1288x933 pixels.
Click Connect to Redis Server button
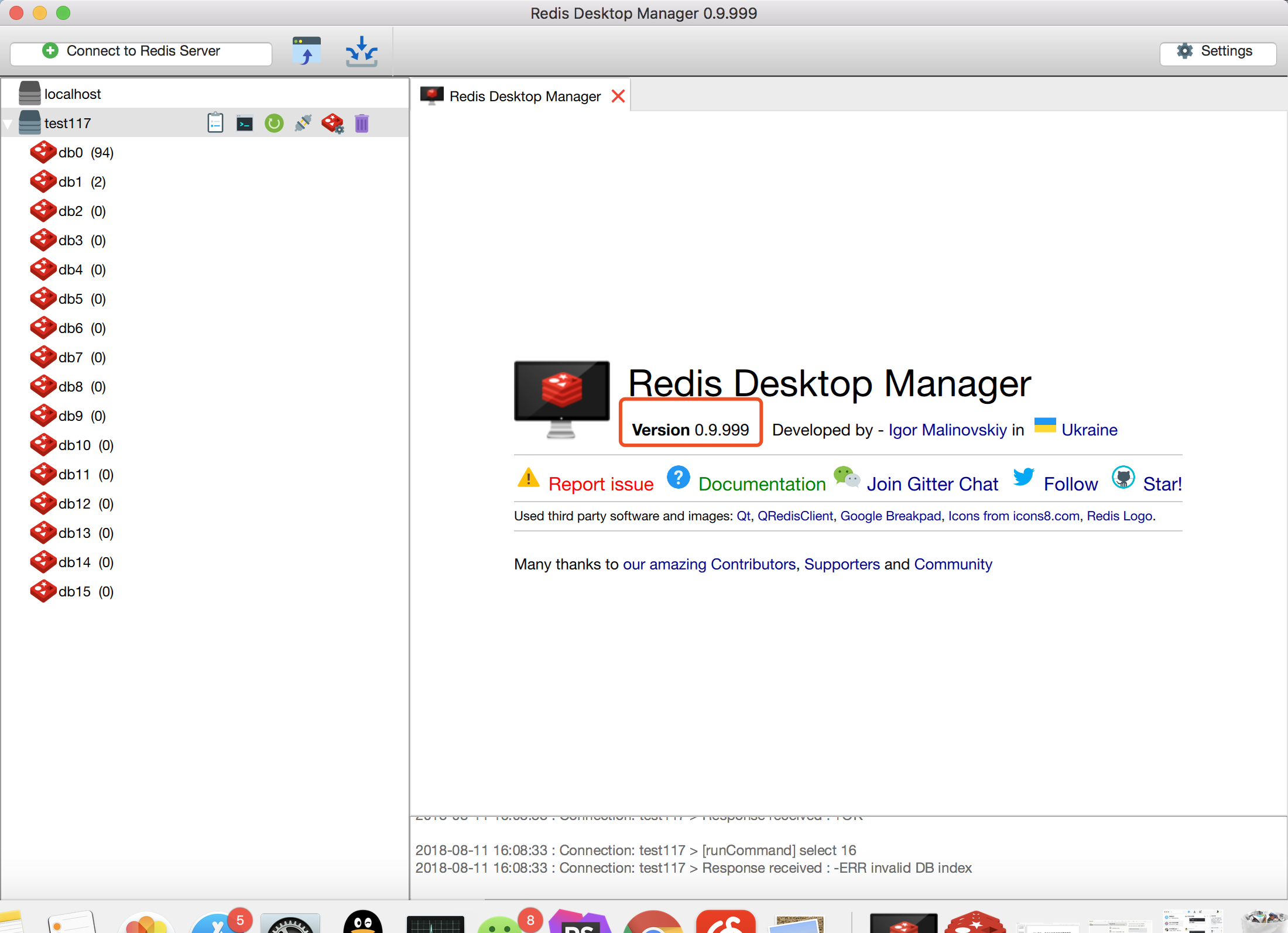[141, 52]
